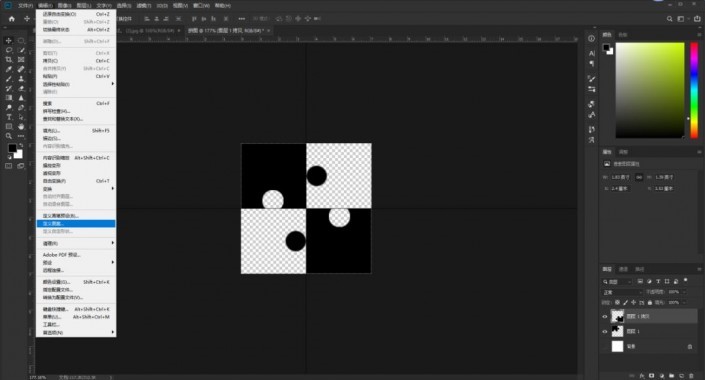Swap foreground and background colors icon
The image size is (705, 380).
point(21,145)
